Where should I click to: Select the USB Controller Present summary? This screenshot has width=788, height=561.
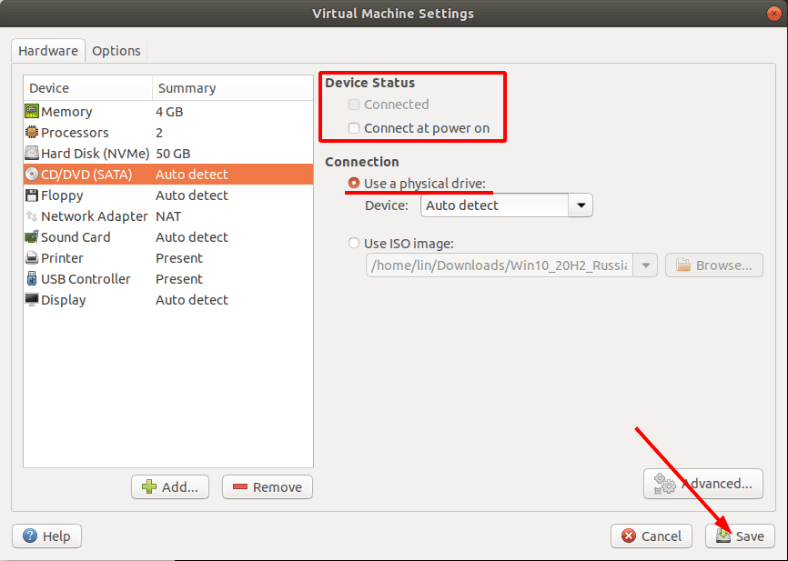(179, 279)
